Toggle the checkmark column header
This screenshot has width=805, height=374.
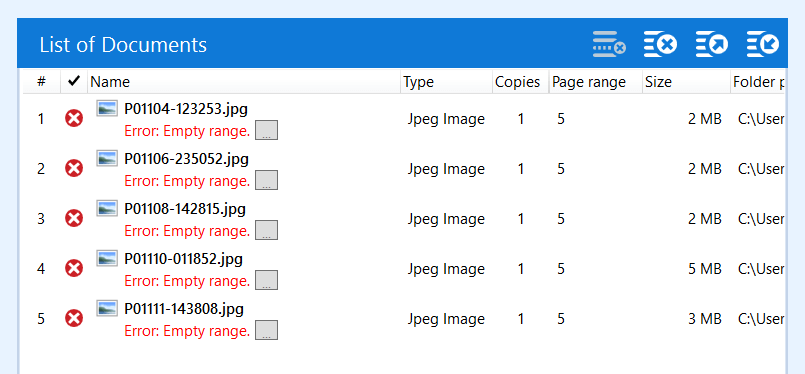[x=74, y=81]
